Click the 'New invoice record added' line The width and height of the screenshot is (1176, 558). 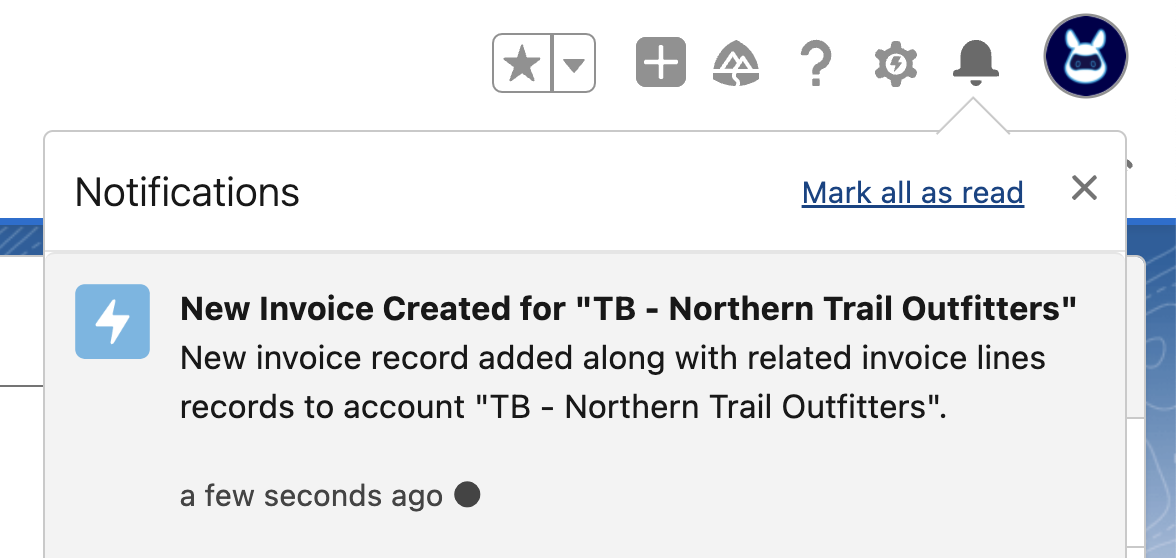click(x=613, y=358)
